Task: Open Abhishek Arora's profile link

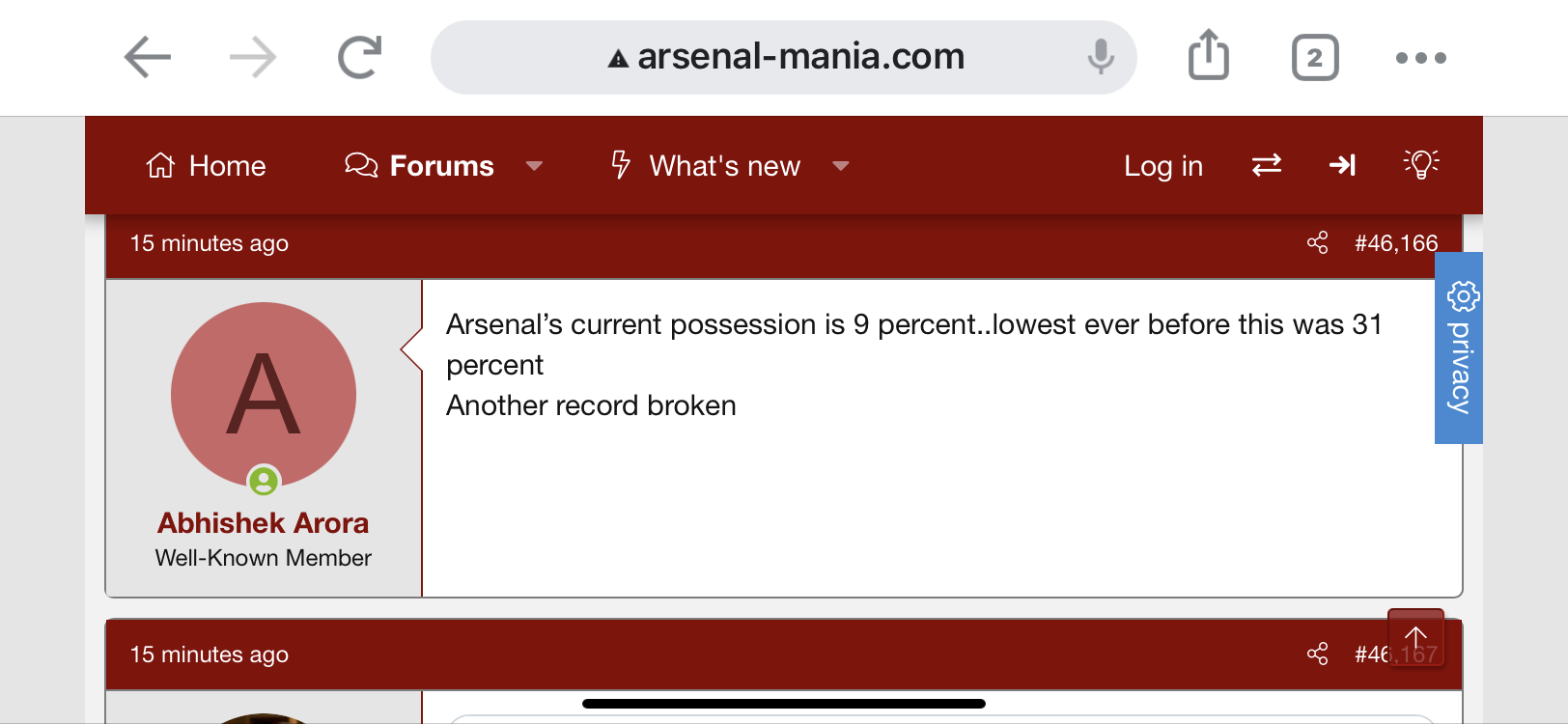Action: (x=264, y=523)
